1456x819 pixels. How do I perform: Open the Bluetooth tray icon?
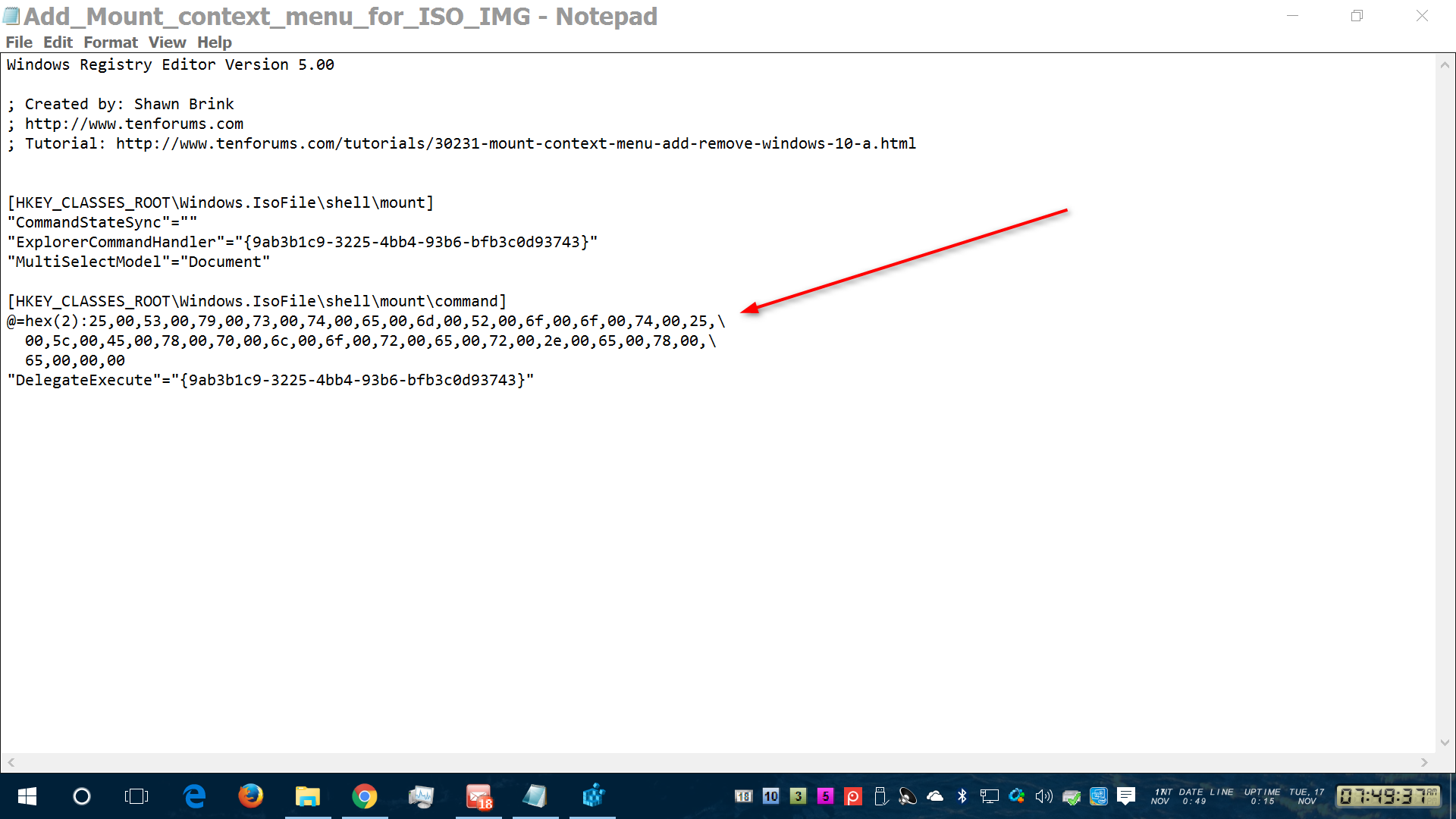[962, 796]
